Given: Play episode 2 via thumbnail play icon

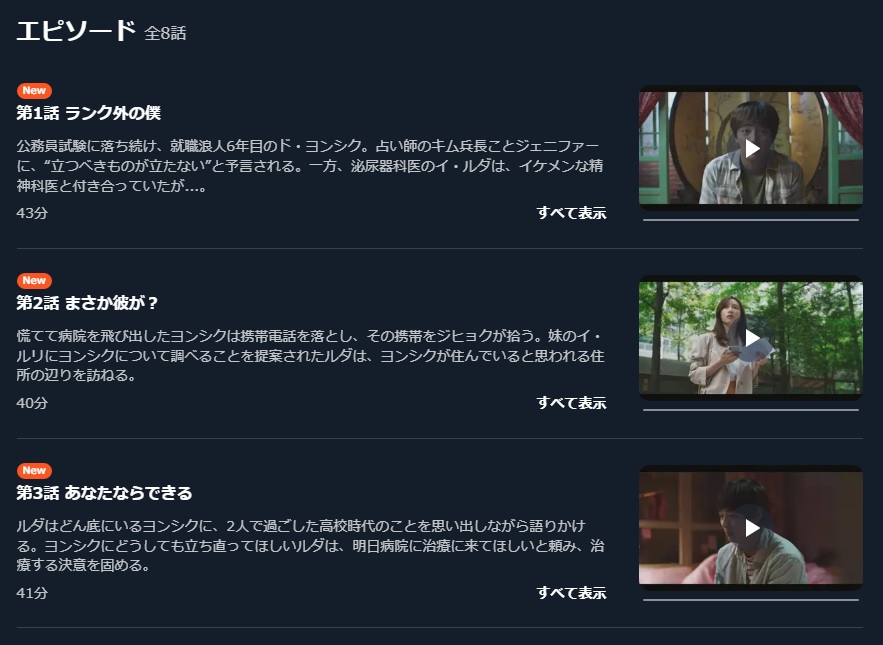Looking at the screenshot, I should tap(752, 338).
